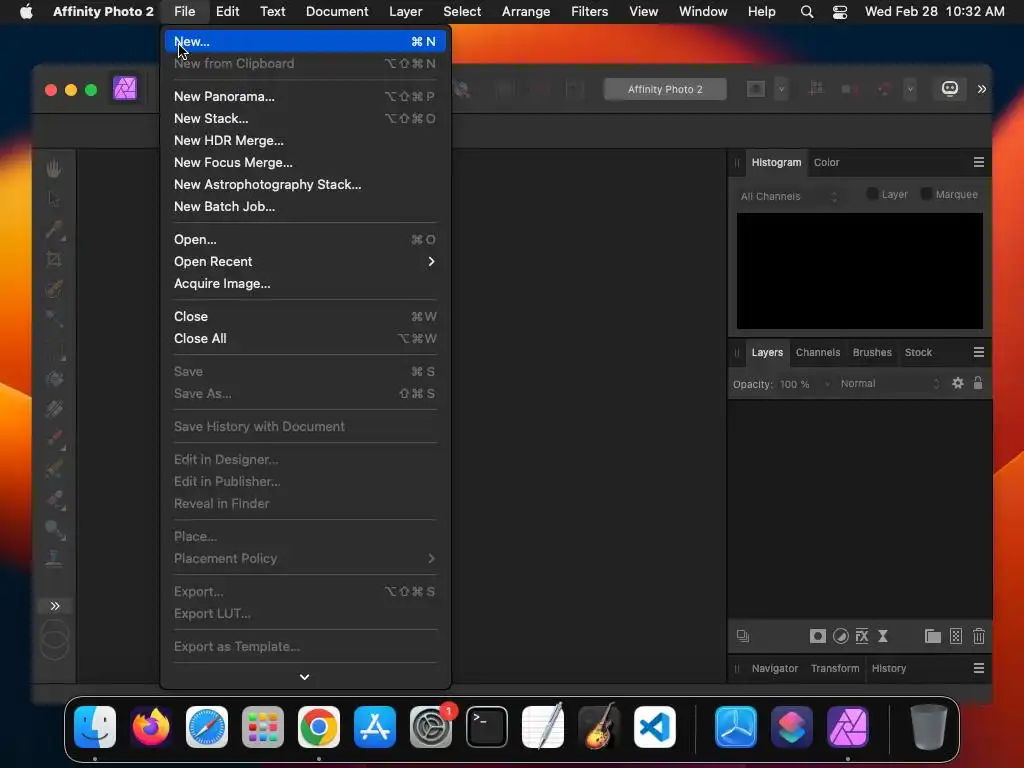
Task: Open the Filters menu in menu bar
Action: [x=589, y=11]
